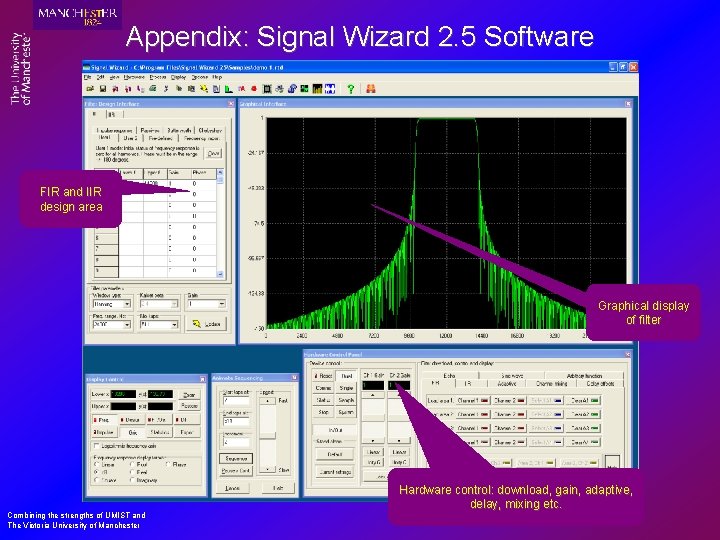Open the Process menu

158,77
